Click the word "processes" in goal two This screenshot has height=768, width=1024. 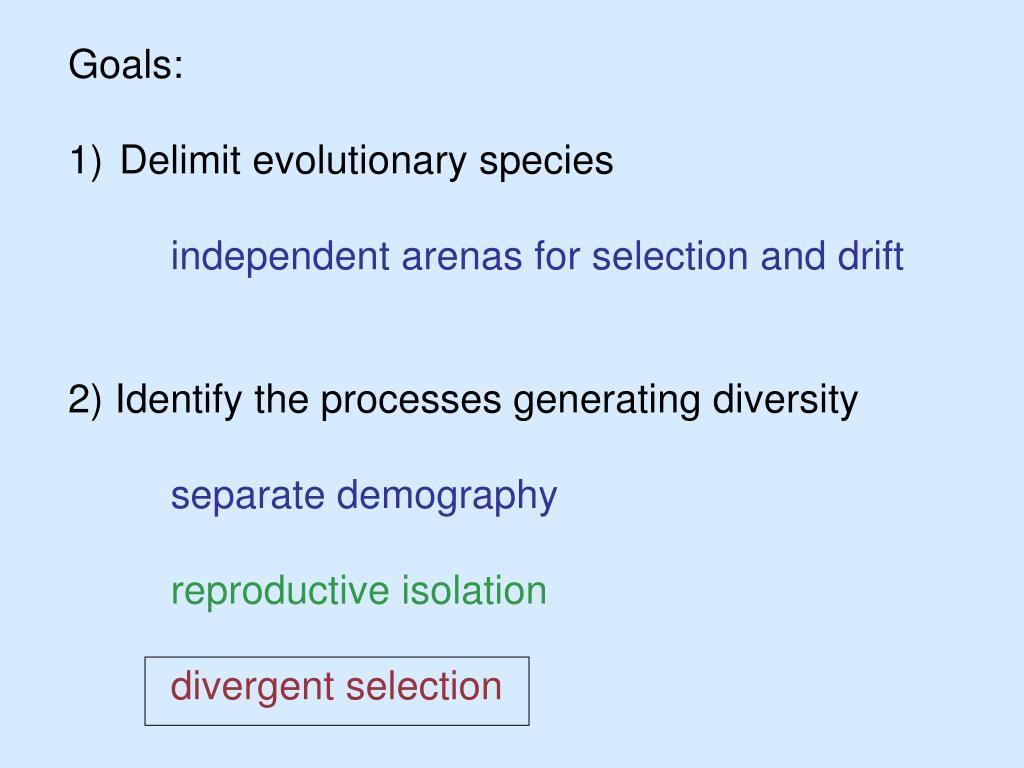[x=411, y=402]
